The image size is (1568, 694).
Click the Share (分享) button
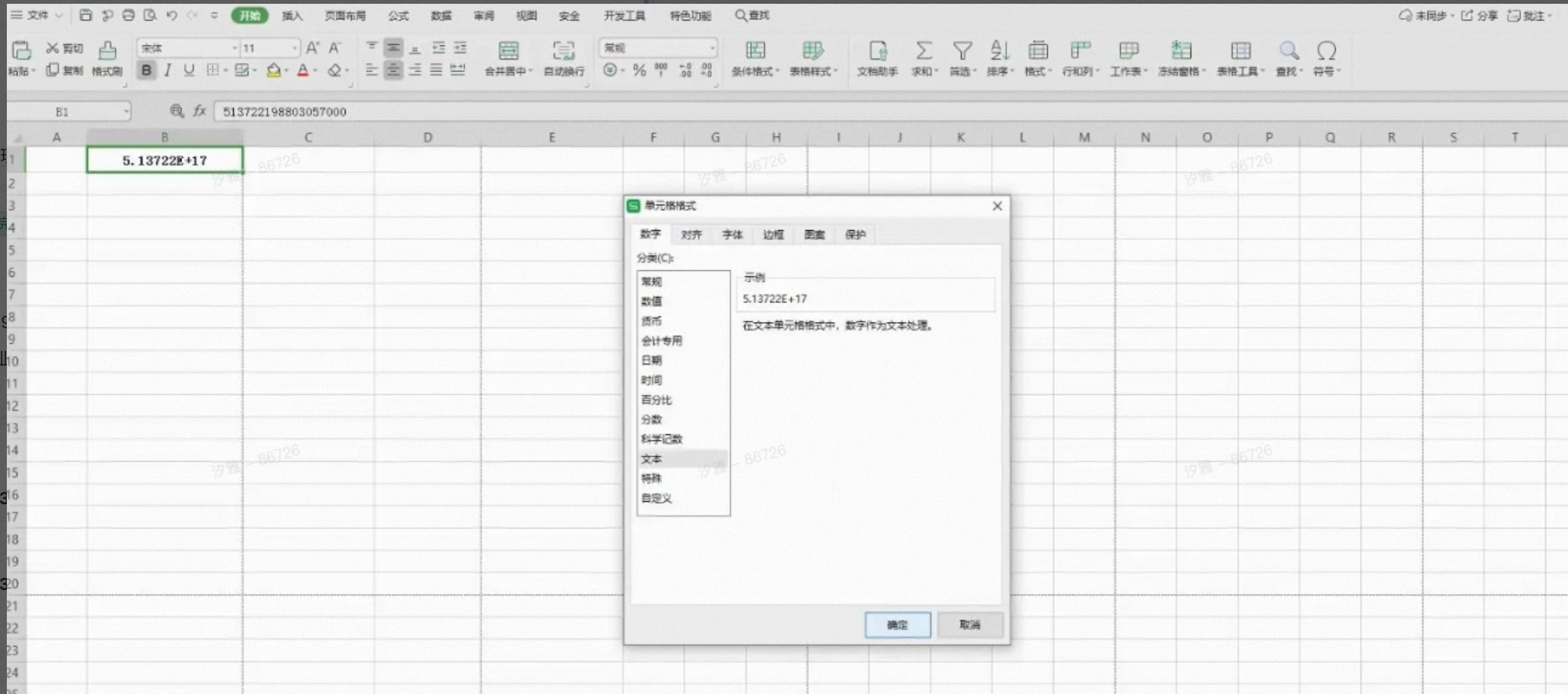pos(1480,15)
